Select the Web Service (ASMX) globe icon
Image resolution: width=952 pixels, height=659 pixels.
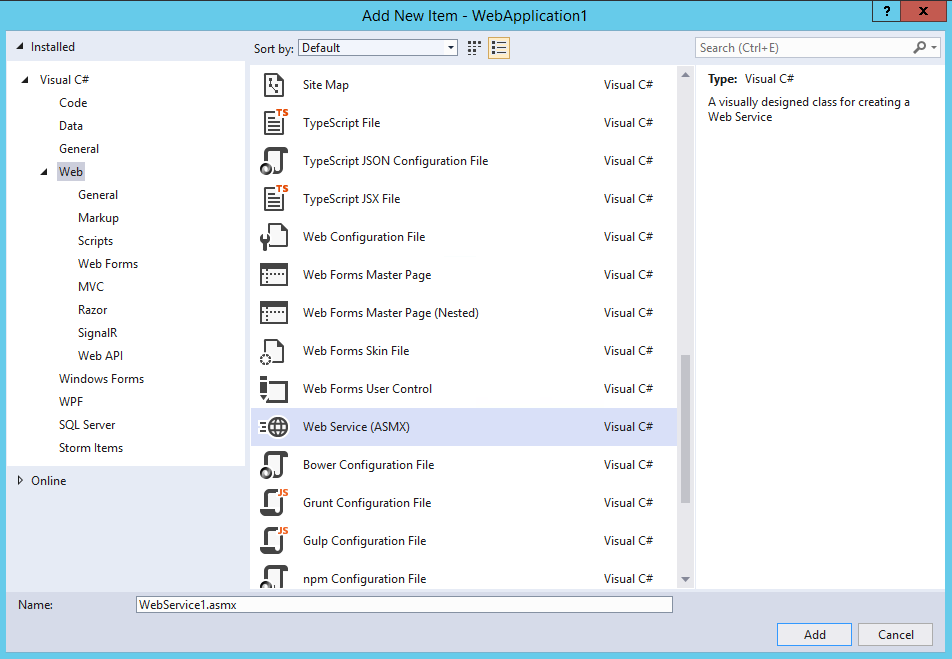tap(273, 427)
